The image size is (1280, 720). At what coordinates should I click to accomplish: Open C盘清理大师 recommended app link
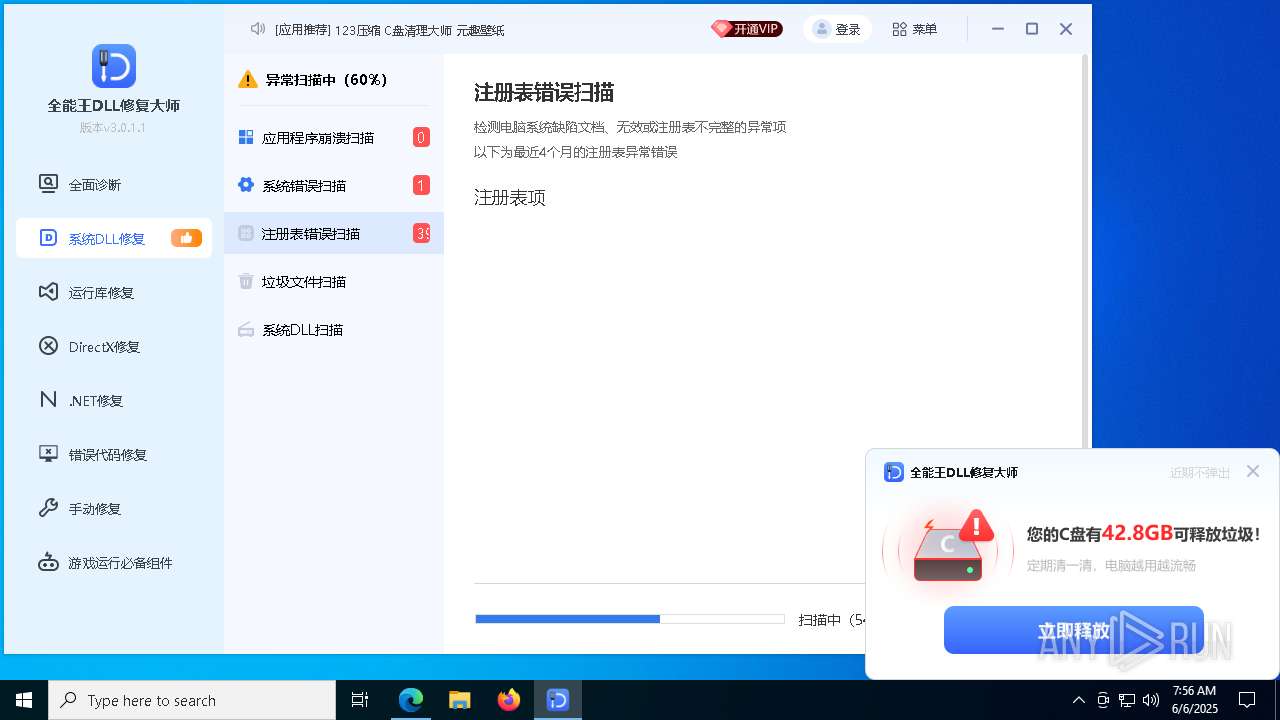tap(418, 30)
